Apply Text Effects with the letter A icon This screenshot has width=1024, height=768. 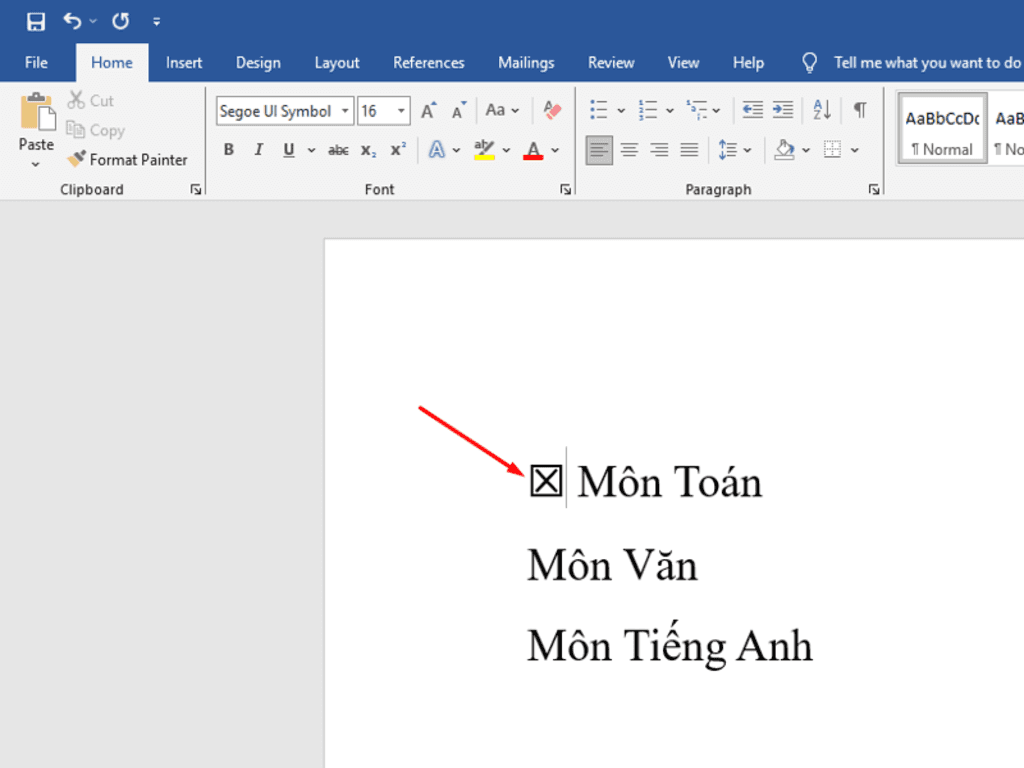coord(437,149)
